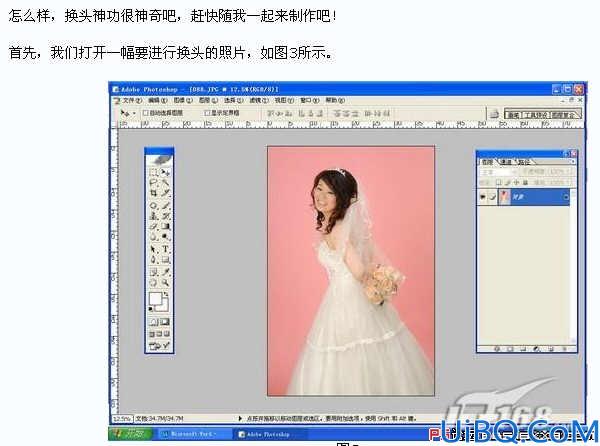Open the layer blending mode dropdown
This screenshot has width=600, height=446.
coord(497,172)
